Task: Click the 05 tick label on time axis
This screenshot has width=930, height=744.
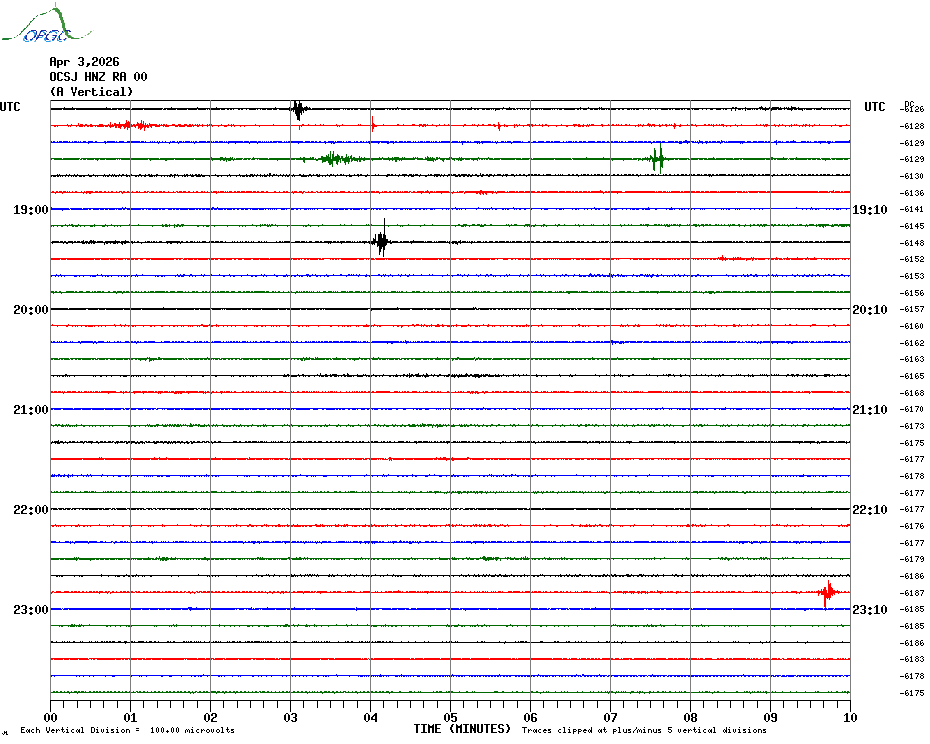Action: pos(450,717)
